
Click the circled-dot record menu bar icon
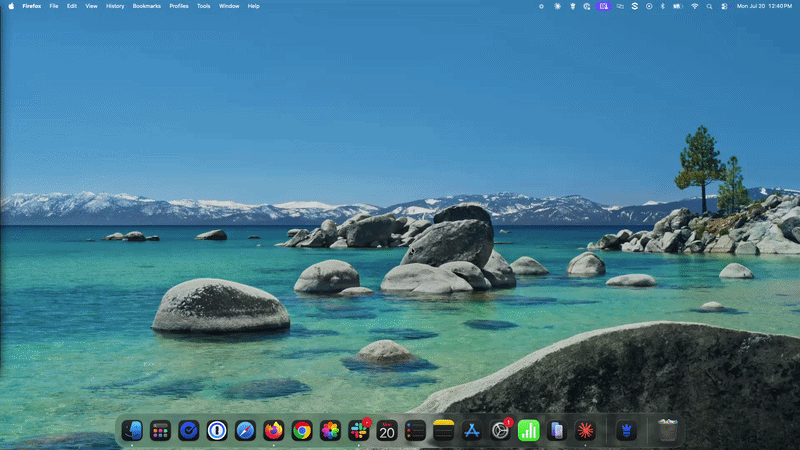pyautogui.click(x=649, y=6)
